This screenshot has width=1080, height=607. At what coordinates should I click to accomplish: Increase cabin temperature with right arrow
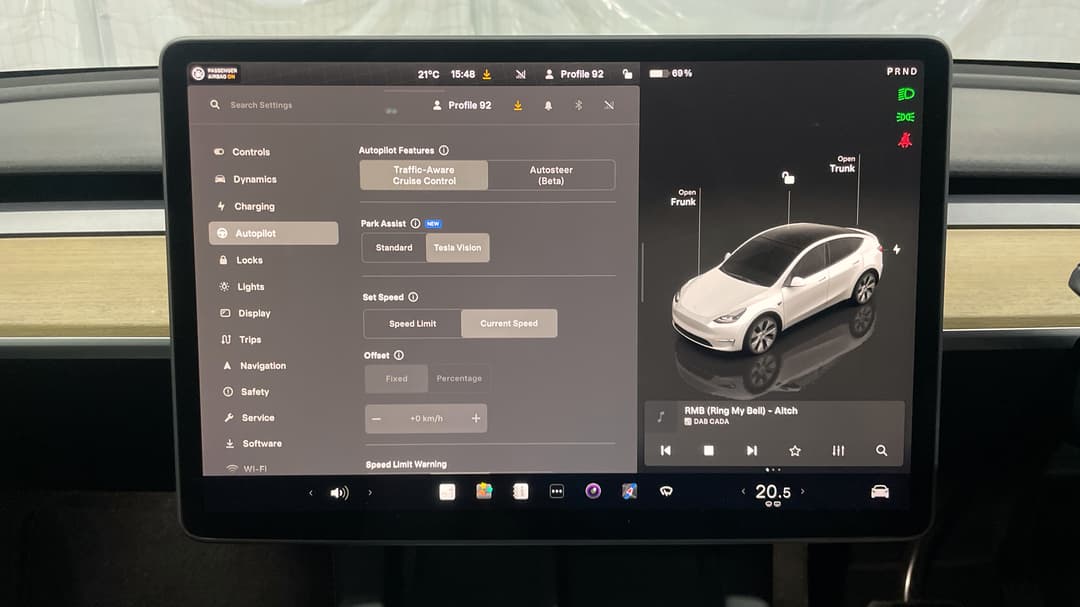tap(802, 491)
